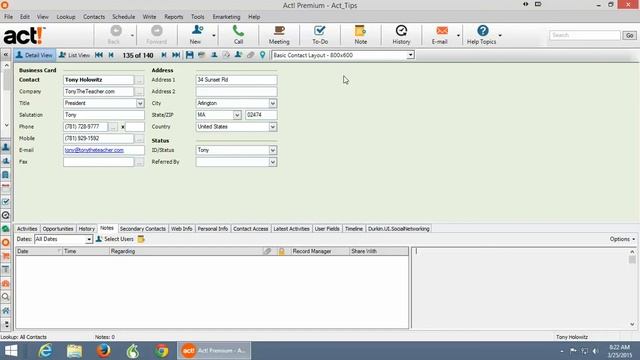This screenshot has width=640, height=360.
Task: Expand the Country dropdown
Action: [x=273, y=127]
